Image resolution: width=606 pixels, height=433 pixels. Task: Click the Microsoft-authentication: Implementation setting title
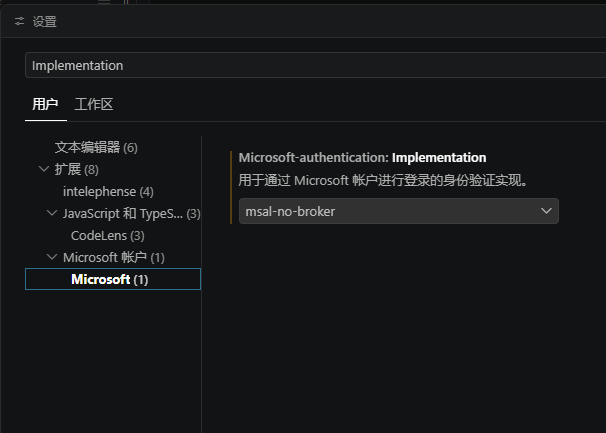click(x=363, y=158)
